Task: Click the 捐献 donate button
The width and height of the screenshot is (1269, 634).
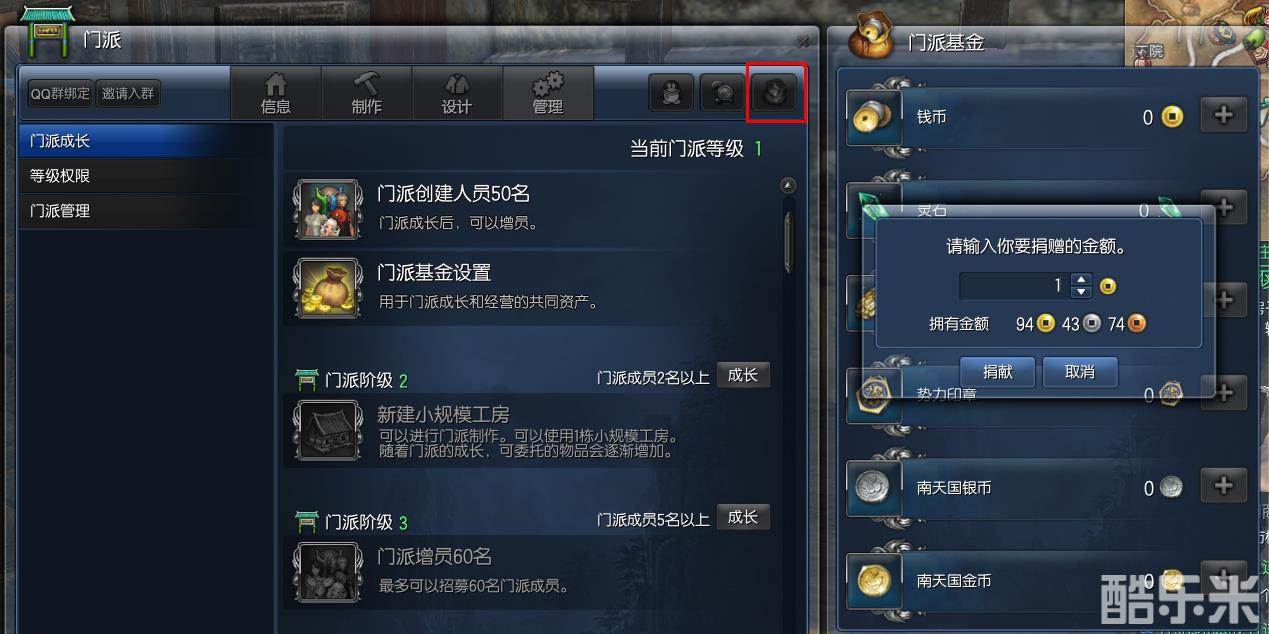Action: tap(998, 372)
